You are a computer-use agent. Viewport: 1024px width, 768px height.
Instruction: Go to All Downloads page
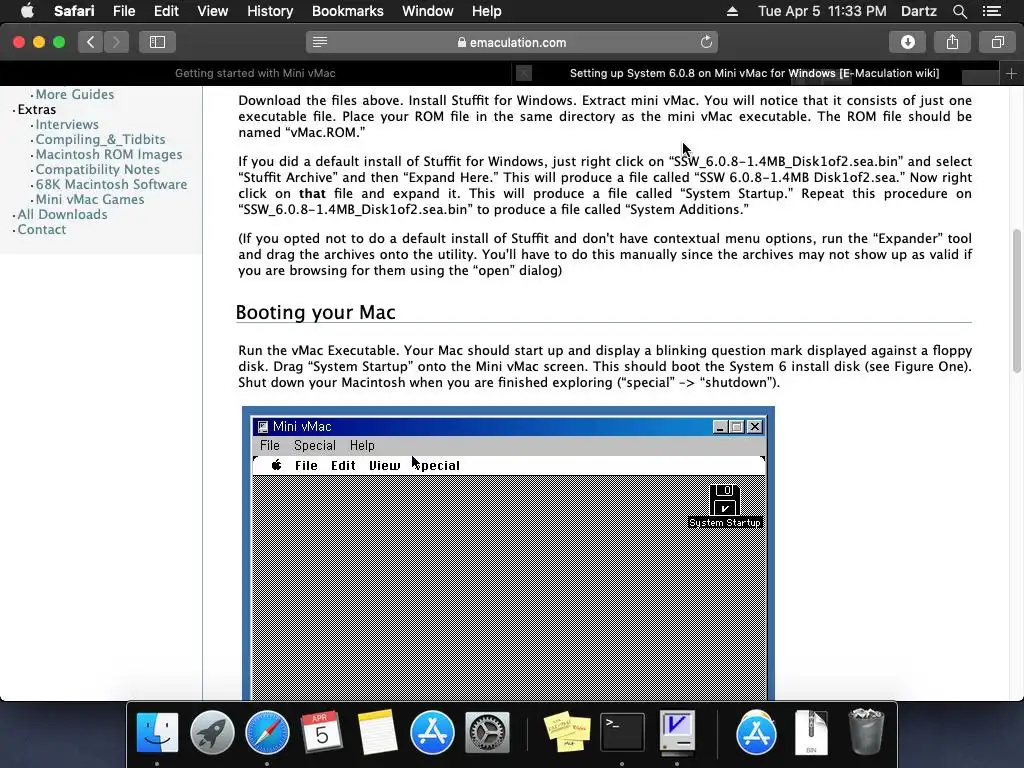[62, 214]
